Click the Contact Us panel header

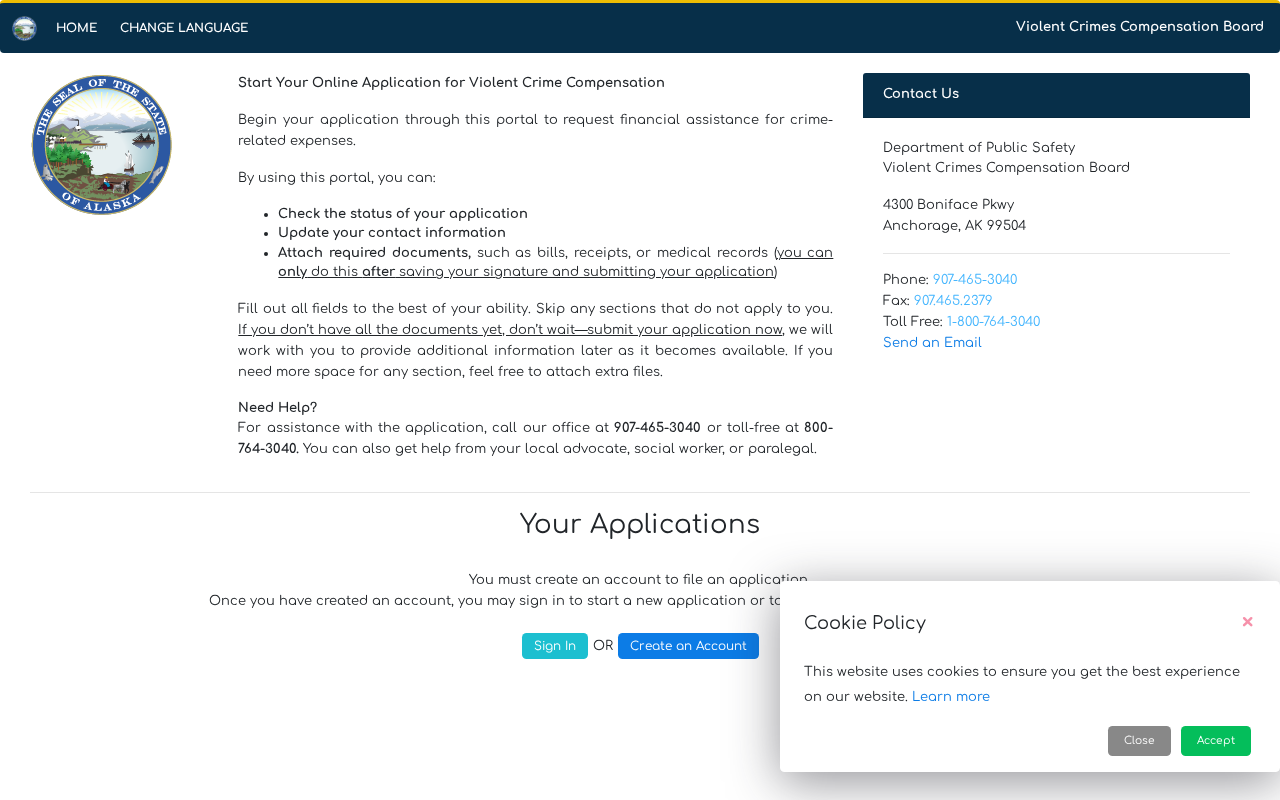pos(1056,95)
